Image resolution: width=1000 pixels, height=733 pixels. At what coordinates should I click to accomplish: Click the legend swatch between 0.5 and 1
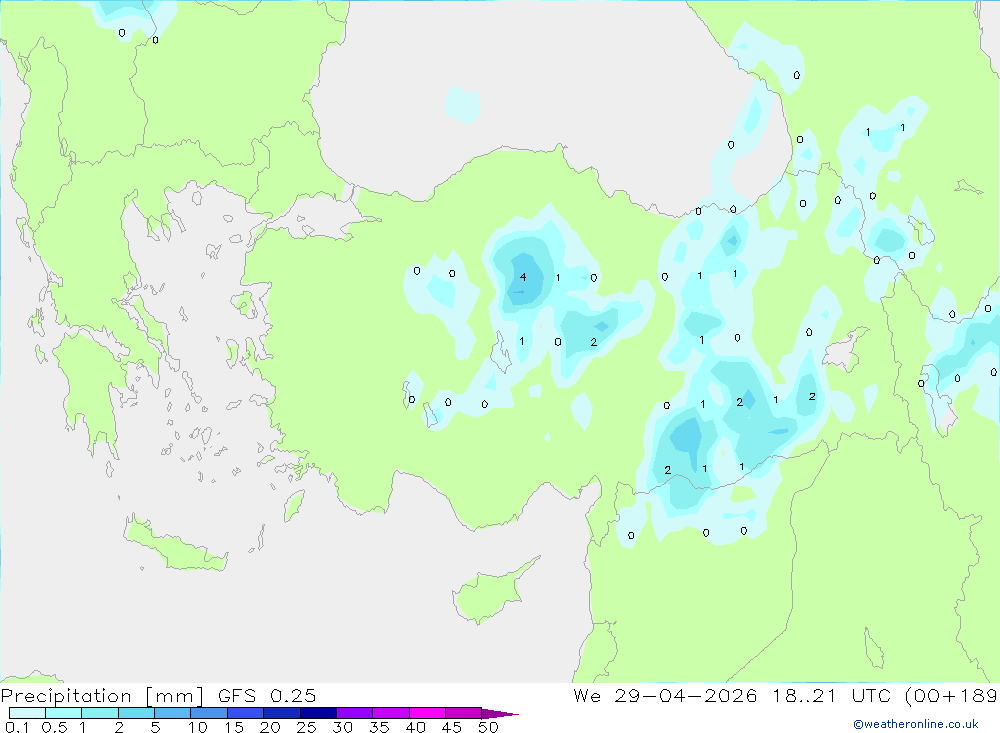point(64,713)
